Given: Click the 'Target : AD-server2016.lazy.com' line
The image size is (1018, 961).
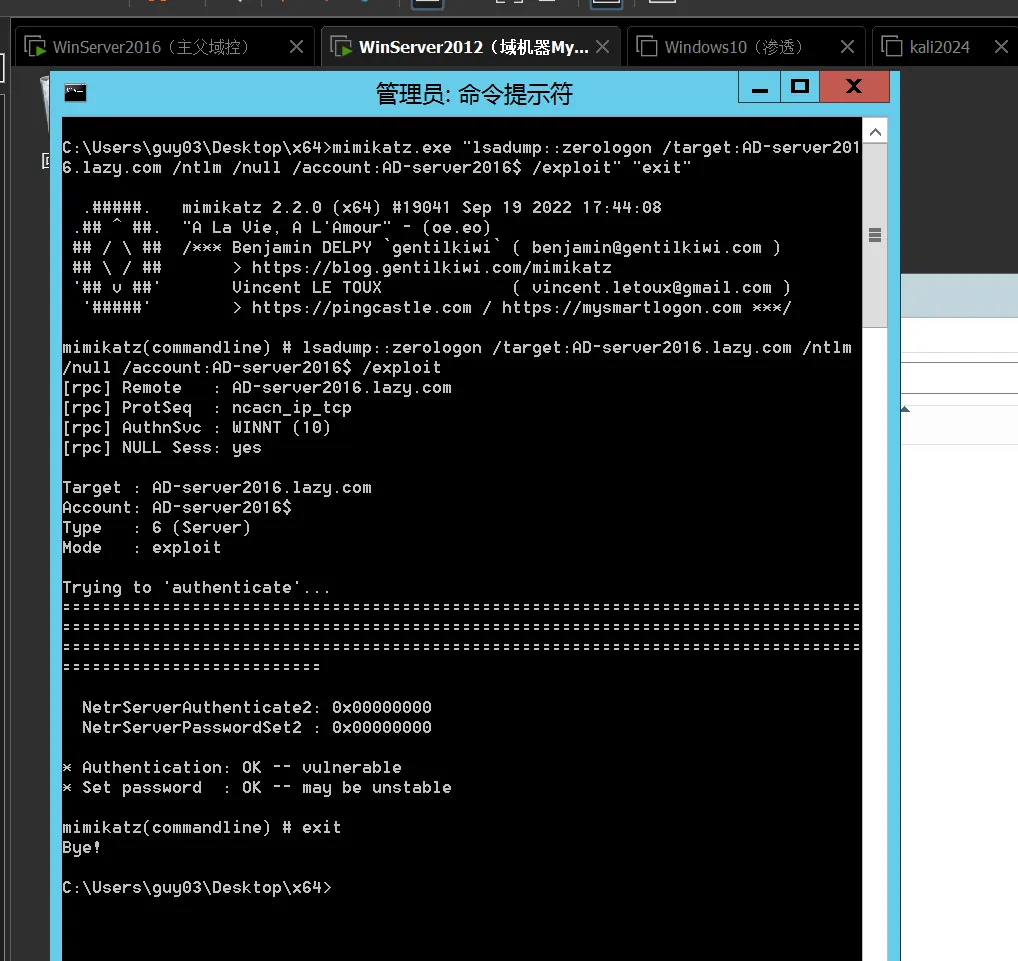Looking at the screenshot, I should coord(217,488).
